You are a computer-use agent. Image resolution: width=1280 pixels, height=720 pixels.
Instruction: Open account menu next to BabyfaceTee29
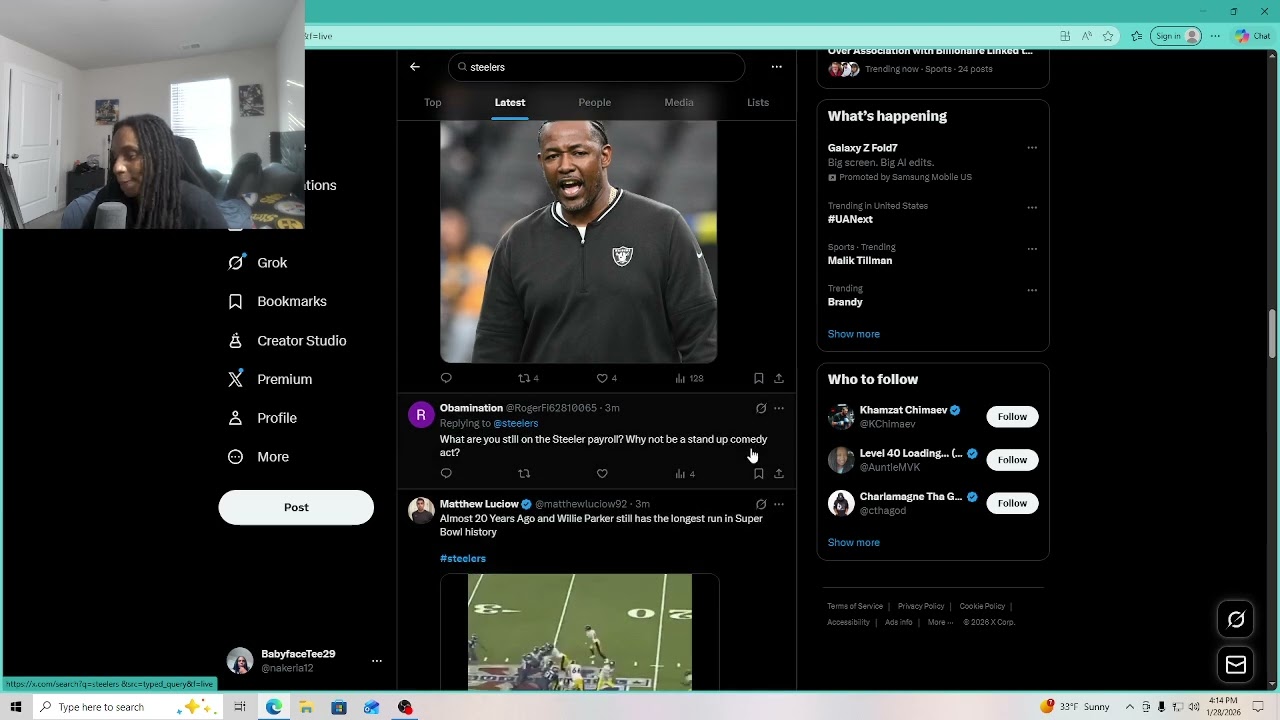tap(377, 661)
